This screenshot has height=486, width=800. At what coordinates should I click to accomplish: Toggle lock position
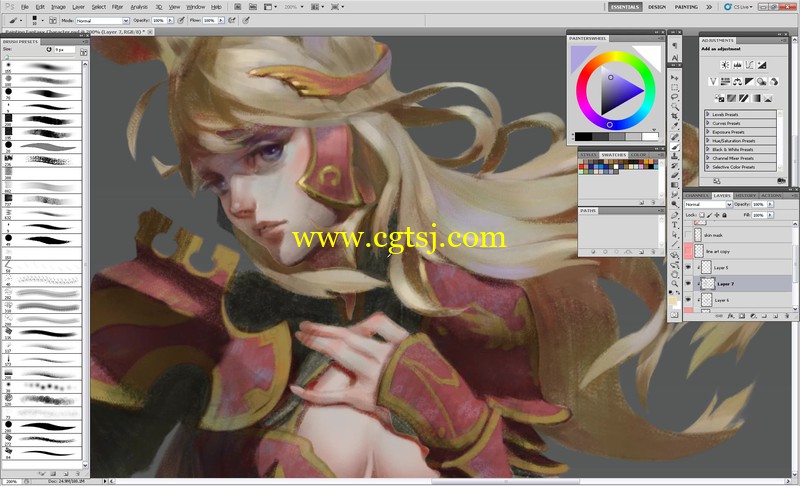point(717,215)
